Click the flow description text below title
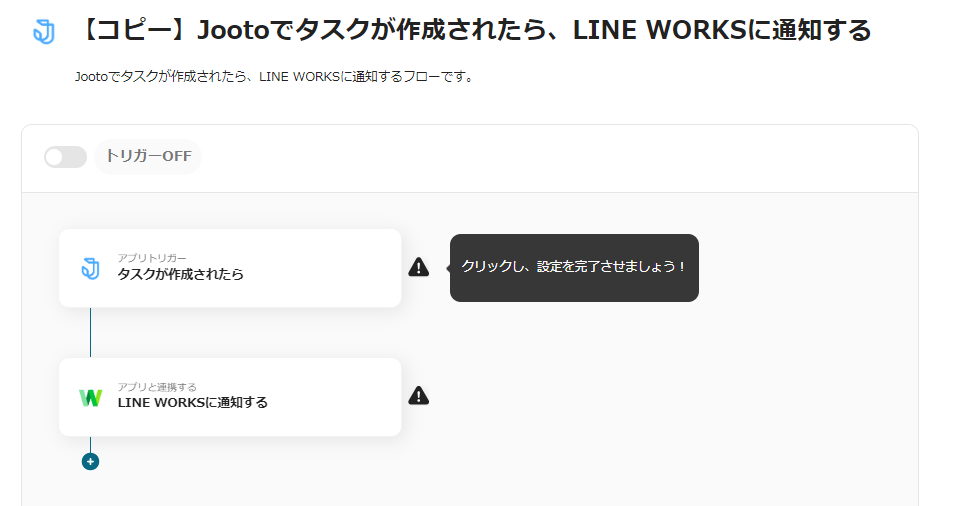This screenshot has width=953, height=506. tap(275, 77)
